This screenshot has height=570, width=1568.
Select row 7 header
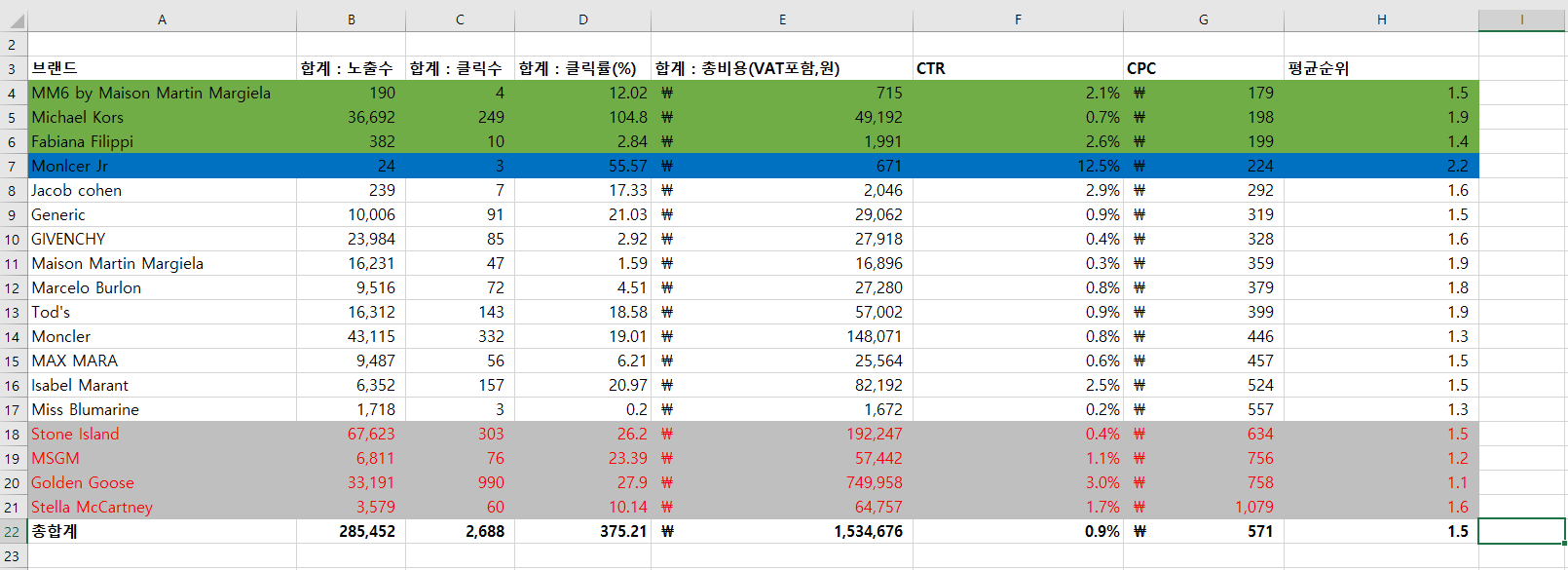click(13, 166)
